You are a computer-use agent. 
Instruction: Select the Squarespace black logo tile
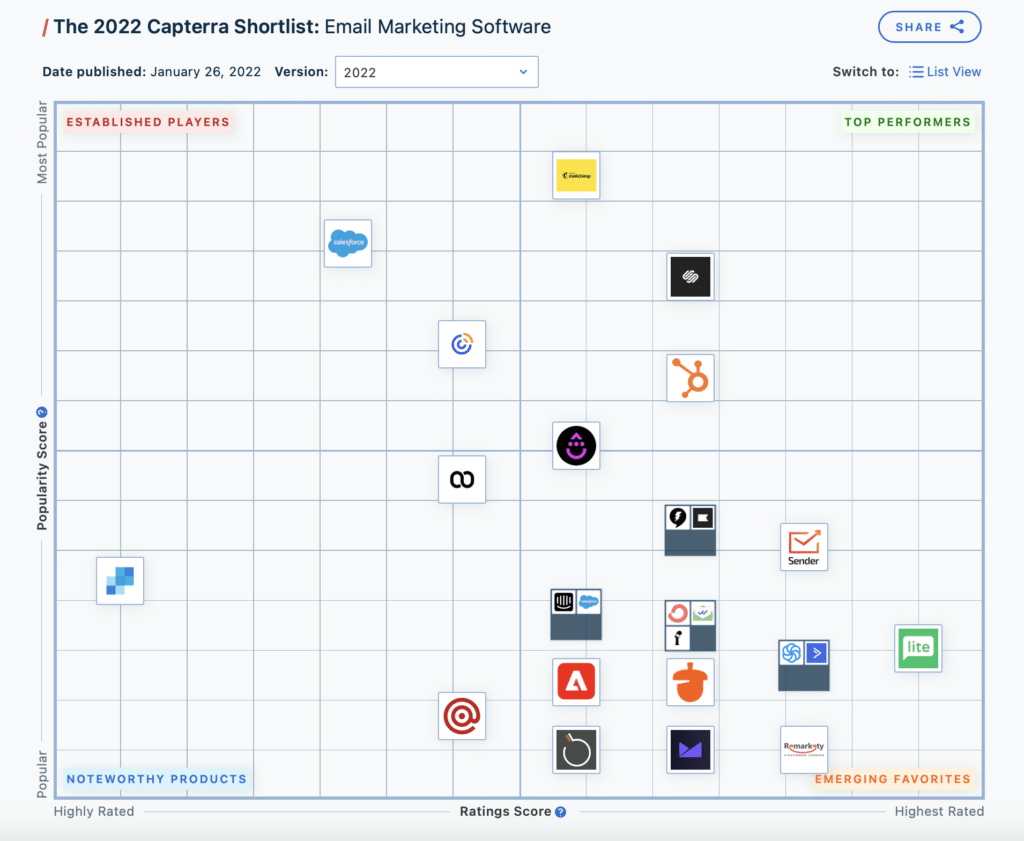(x=690, y=277)
